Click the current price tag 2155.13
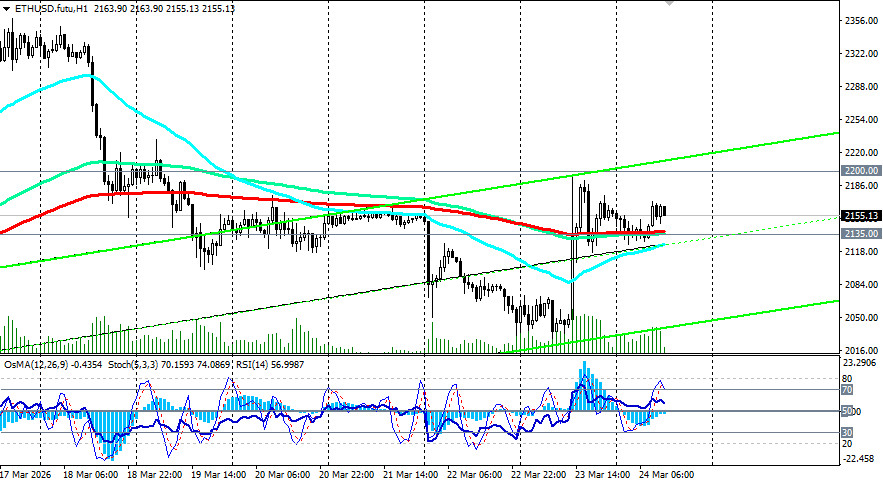 (x=861, y=216)
